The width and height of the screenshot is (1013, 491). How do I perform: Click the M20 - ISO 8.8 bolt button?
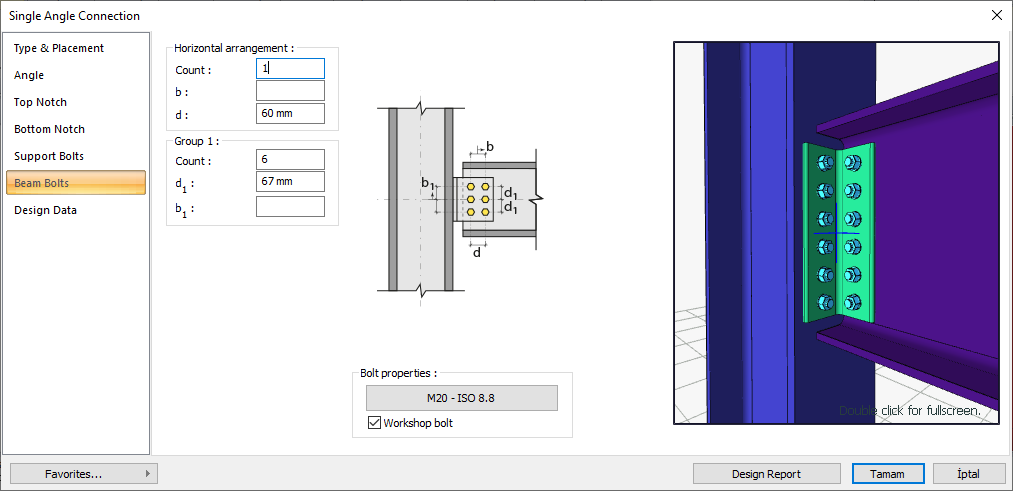[x=461, y=398]
